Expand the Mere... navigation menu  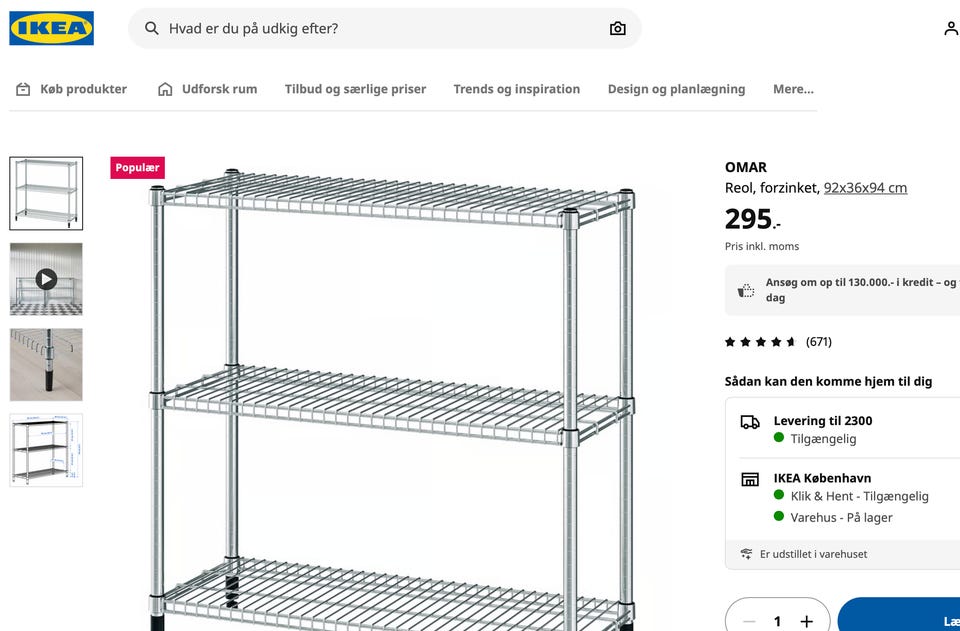tap(793, 89)
